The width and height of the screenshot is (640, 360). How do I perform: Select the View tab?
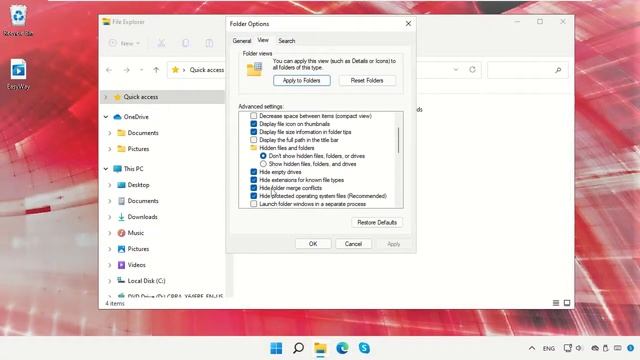263,40
